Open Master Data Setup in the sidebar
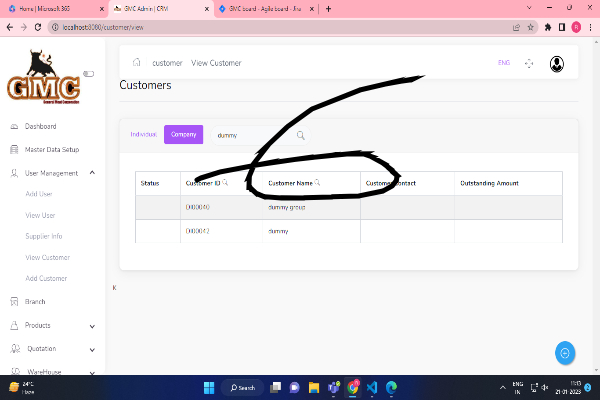The height and width of the screenshot is (400, 600). pos(51,150)
